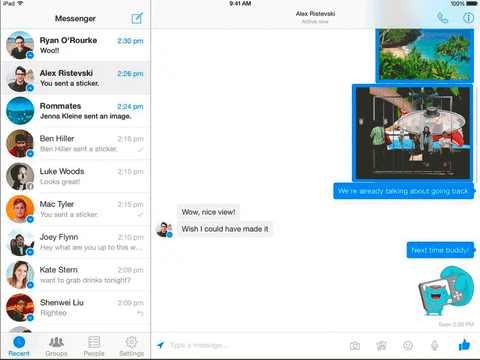Open the sticker smiley icon

pos(408,346)
